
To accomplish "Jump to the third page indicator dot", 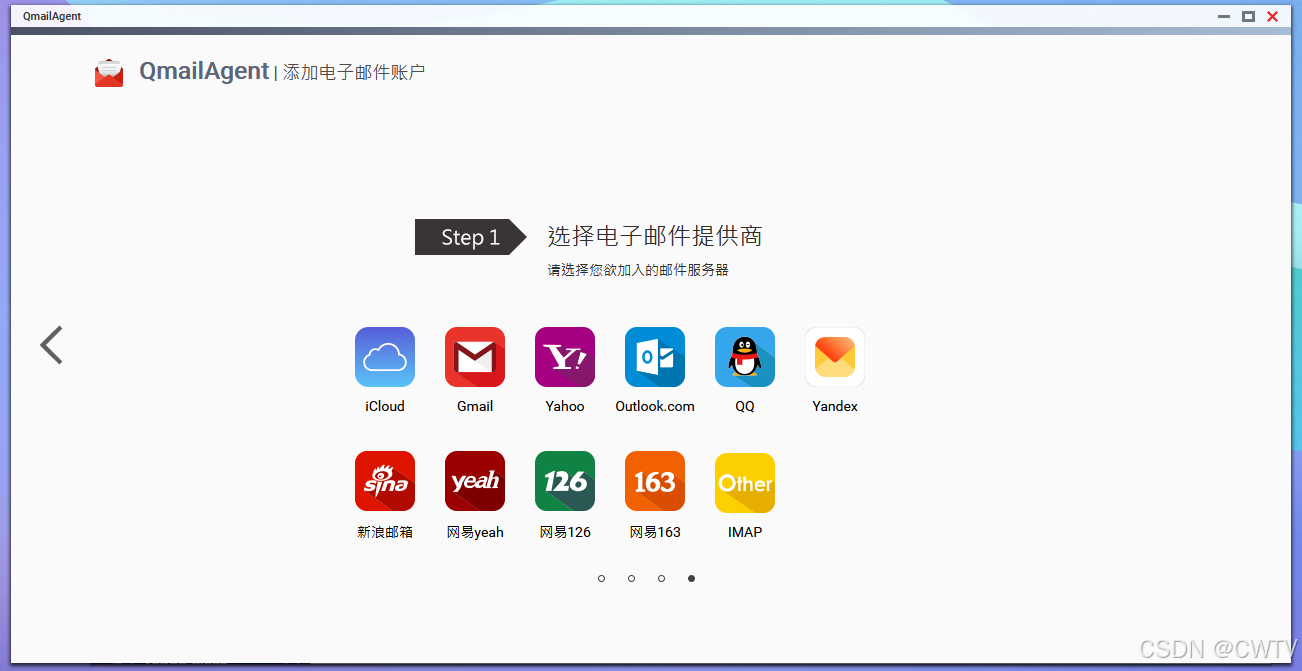I will [661, 578].
